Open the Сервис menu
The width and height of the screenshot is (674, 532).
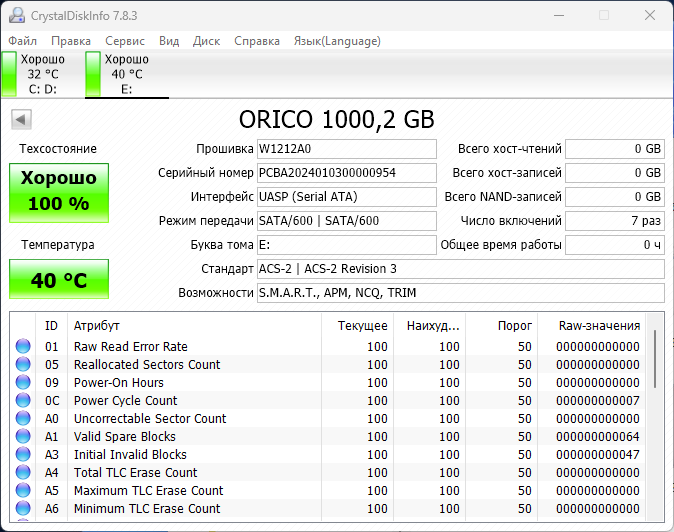point(125,41)
